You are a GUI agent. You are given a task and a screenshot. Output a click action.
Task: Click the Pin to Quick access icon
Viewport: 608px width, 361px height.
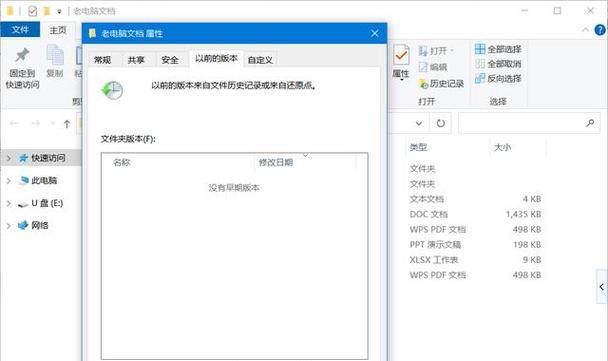click(22, 55)
